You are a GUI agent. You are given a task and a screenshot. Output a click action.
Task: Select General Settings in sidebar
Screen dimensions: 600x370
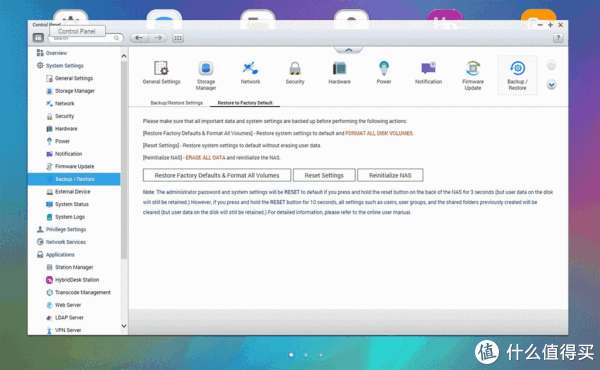coord(74,78)
